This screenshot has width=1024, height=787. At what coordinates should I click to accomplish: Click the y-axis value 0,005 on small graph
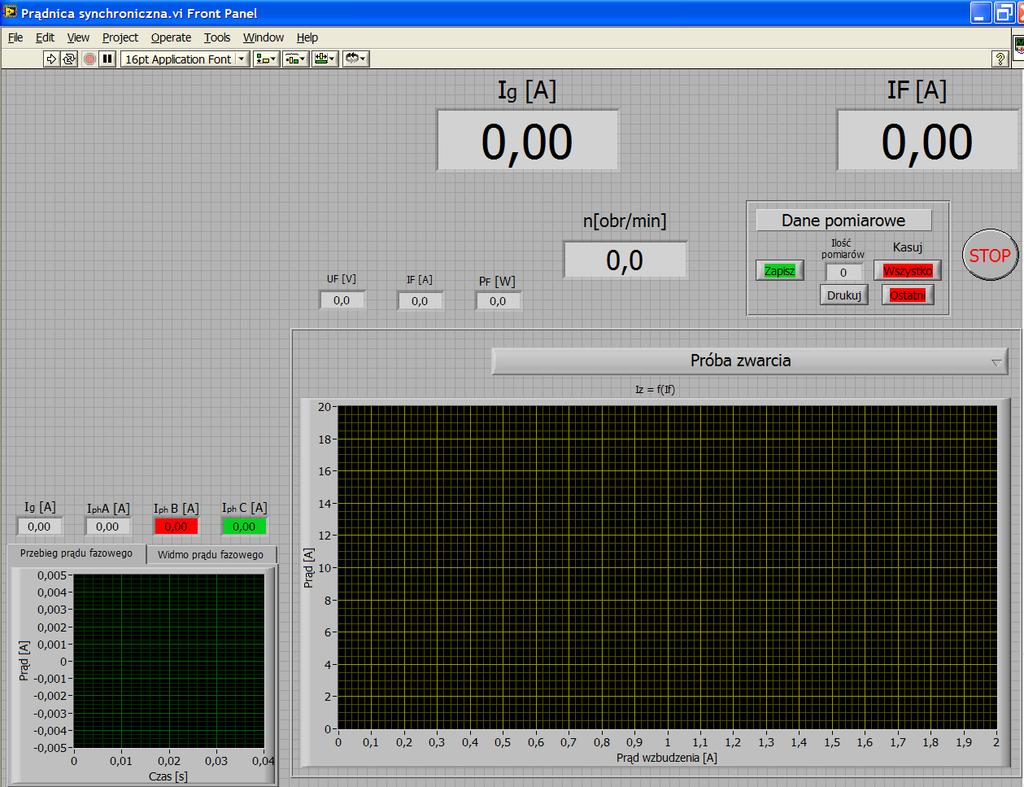[x=52, y=575]
